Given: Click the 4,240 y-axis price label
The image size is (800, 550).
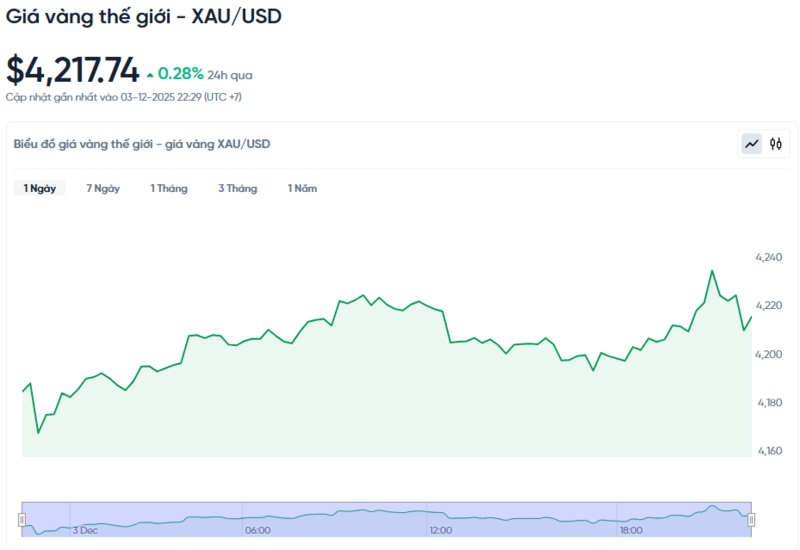Looking at the screenshot, I should 768,257.
